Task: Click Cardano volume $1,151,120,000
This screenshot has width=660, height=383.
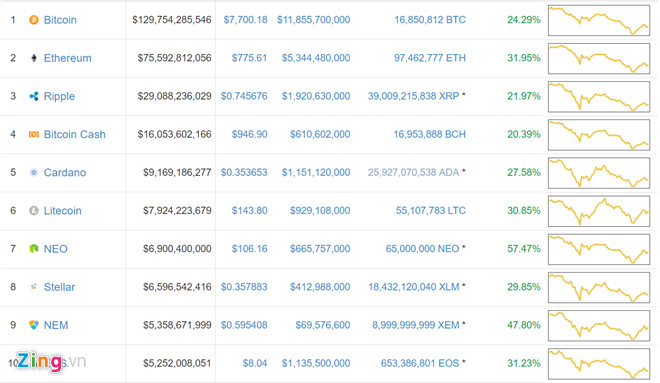Action: coord(316,172)
